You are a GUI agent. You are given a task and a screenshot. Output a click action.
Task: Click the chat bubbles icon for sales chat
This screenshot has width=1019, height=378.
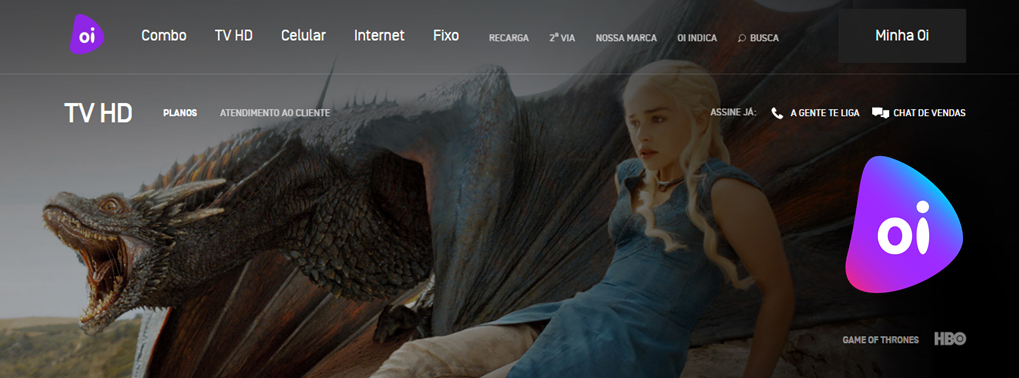[881, 113]
